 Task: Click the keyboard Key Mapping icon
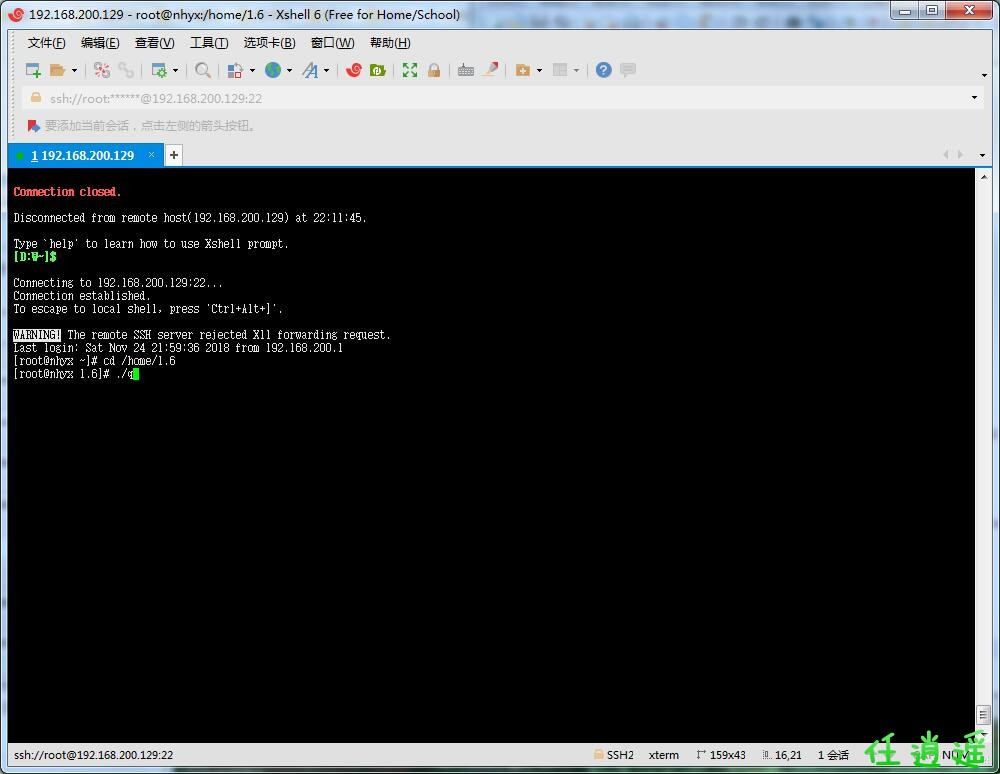466,70
